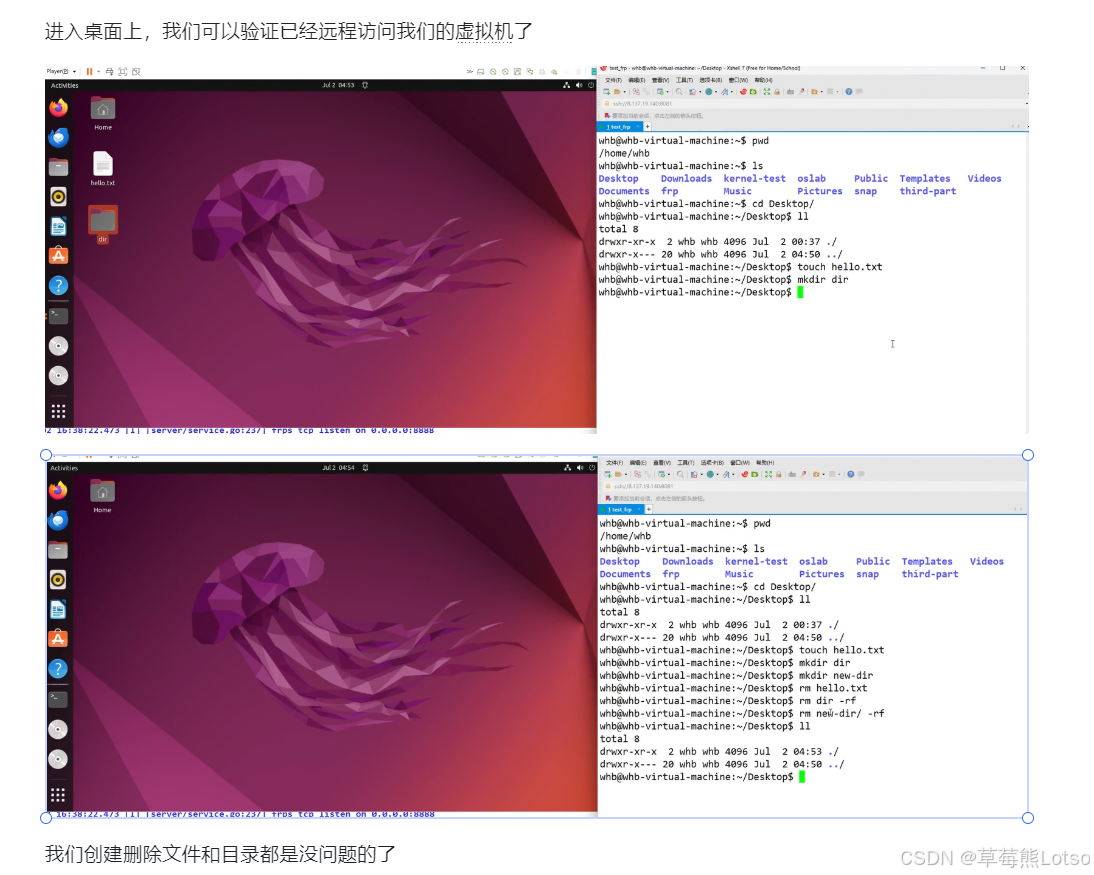The width and height of the screenshot is (1094, 875).
Task: Click fullscreen icon in upper VMware Player toolbar
Action: point(123,71)
